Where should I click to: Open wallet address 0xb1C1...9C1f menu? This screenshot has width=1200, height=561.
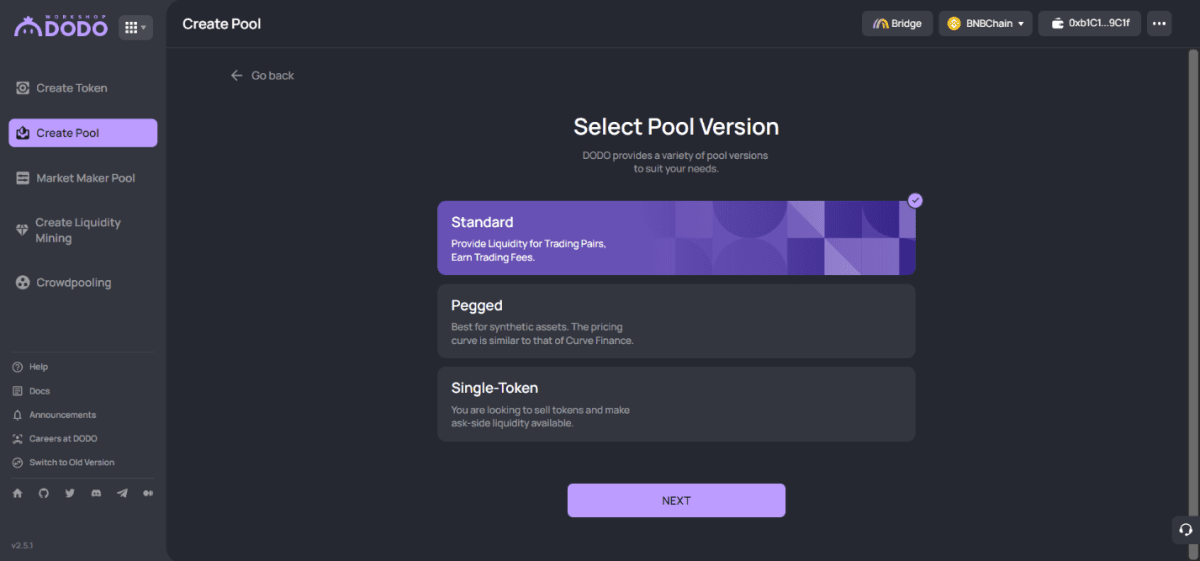tap(1089, 24)
